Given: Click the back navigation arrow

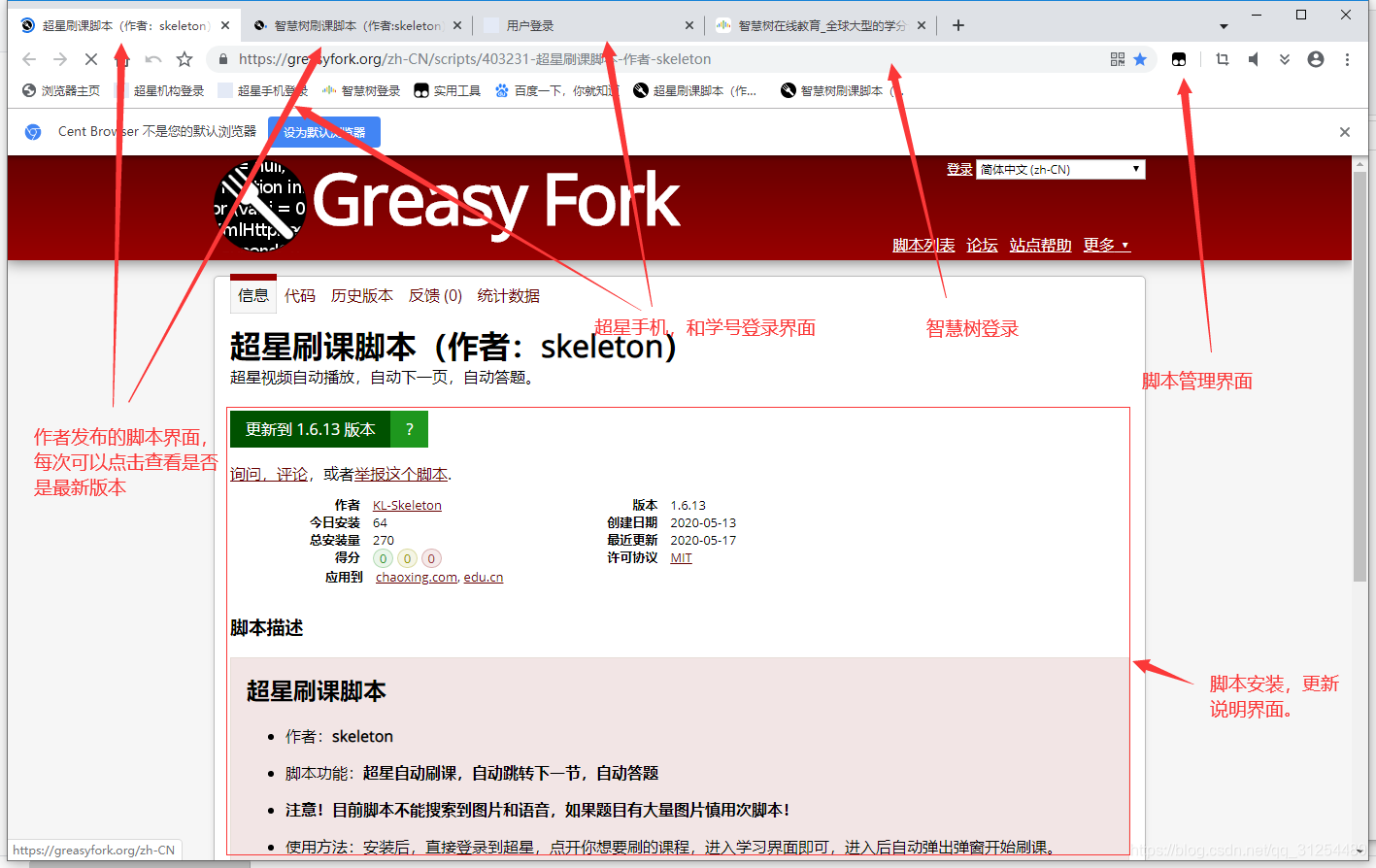Looking at the screenshot, I should 28,59.
